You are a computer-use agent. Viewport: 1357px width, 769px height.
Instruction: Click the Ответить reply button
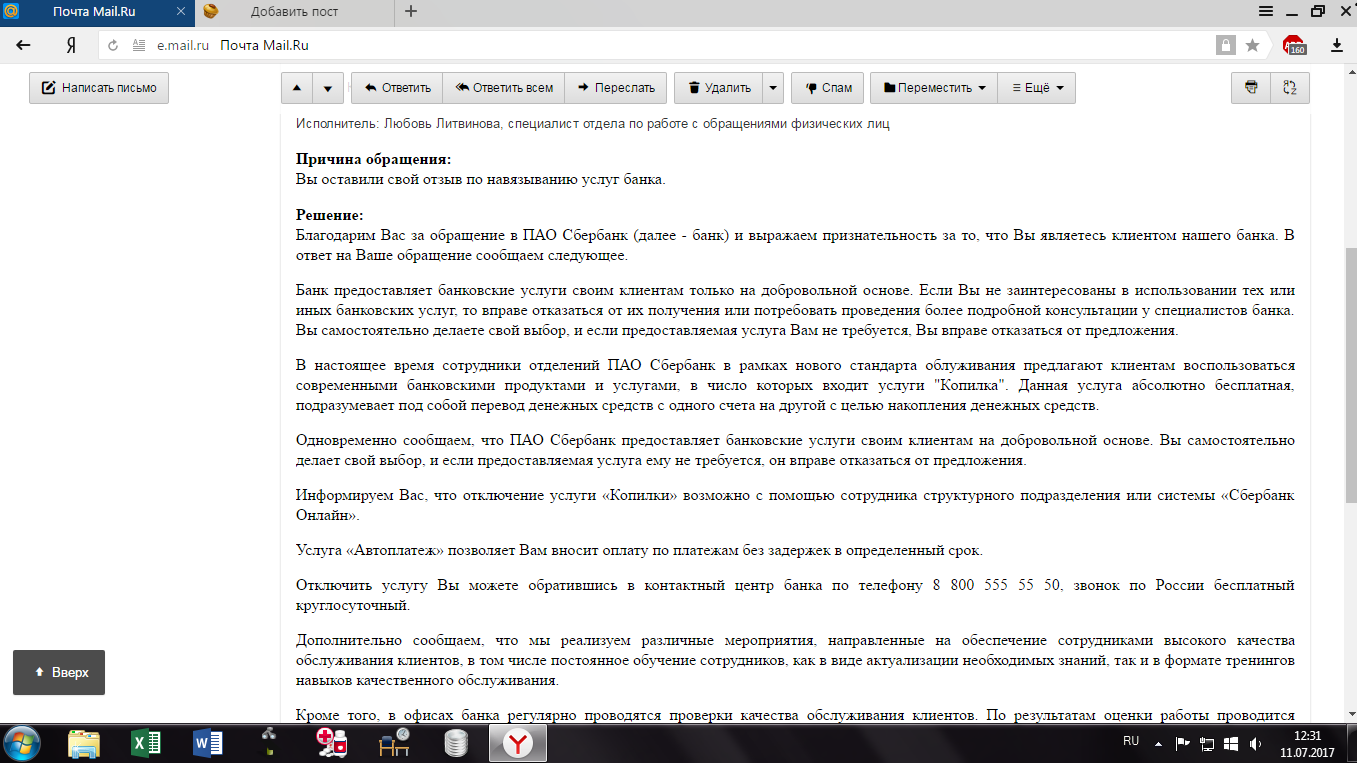[397, 88]
